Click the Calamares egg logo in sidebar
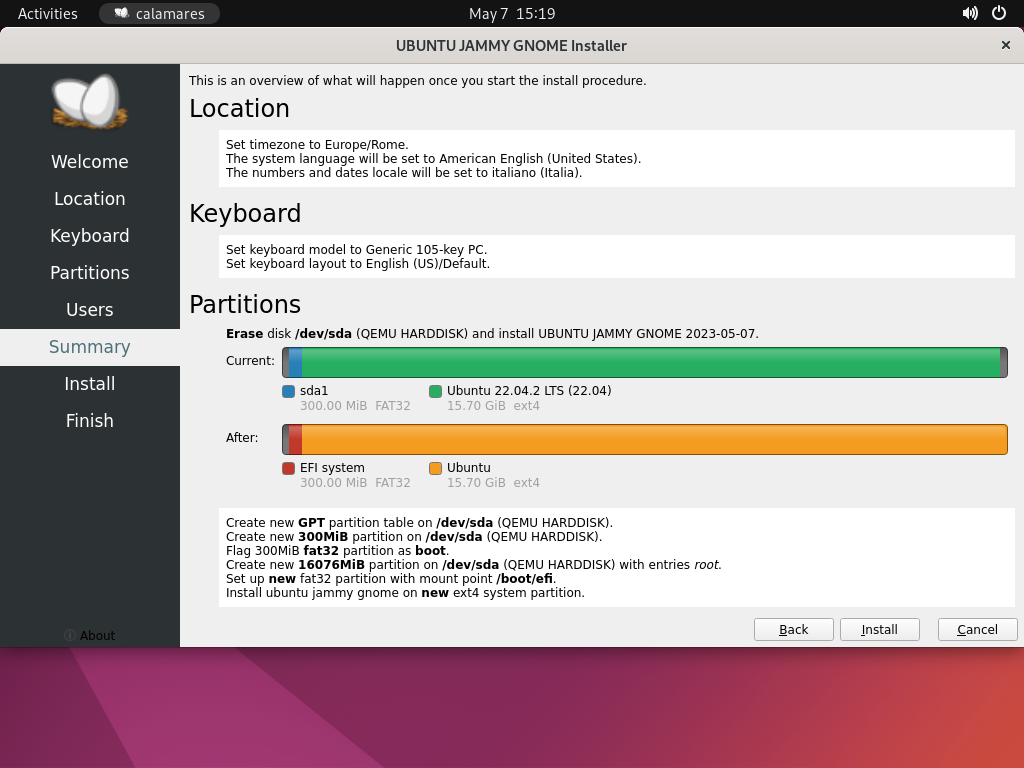Image resolution: width=1024 pixels, height=768 pixels. (x=88, y=101)
